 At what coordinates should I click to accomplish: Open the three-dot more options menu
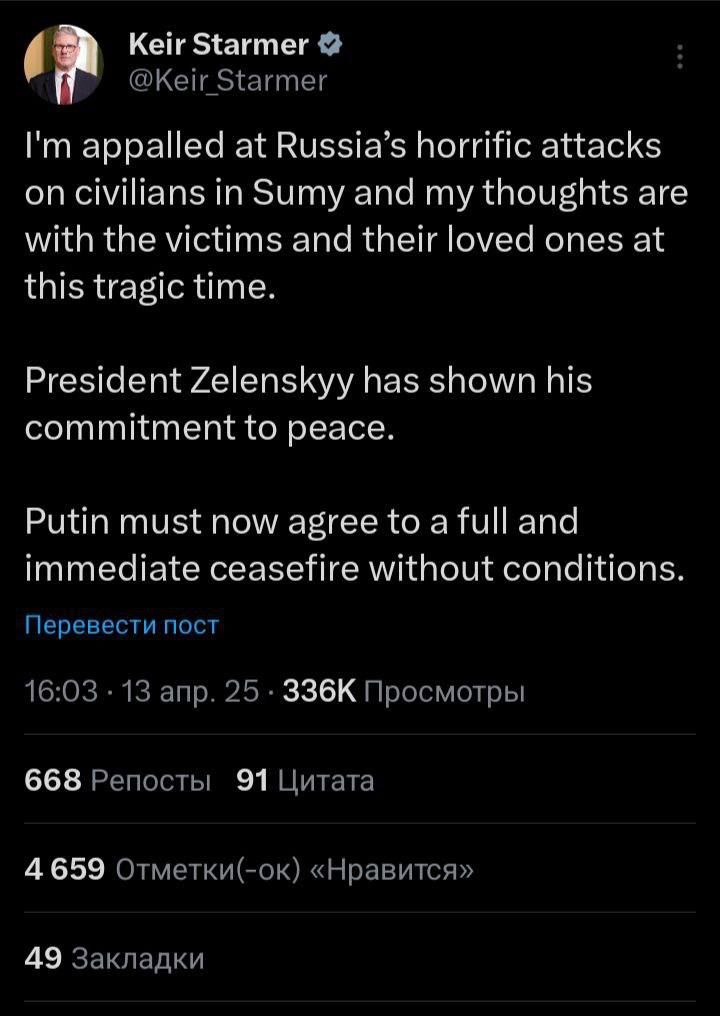681,58
